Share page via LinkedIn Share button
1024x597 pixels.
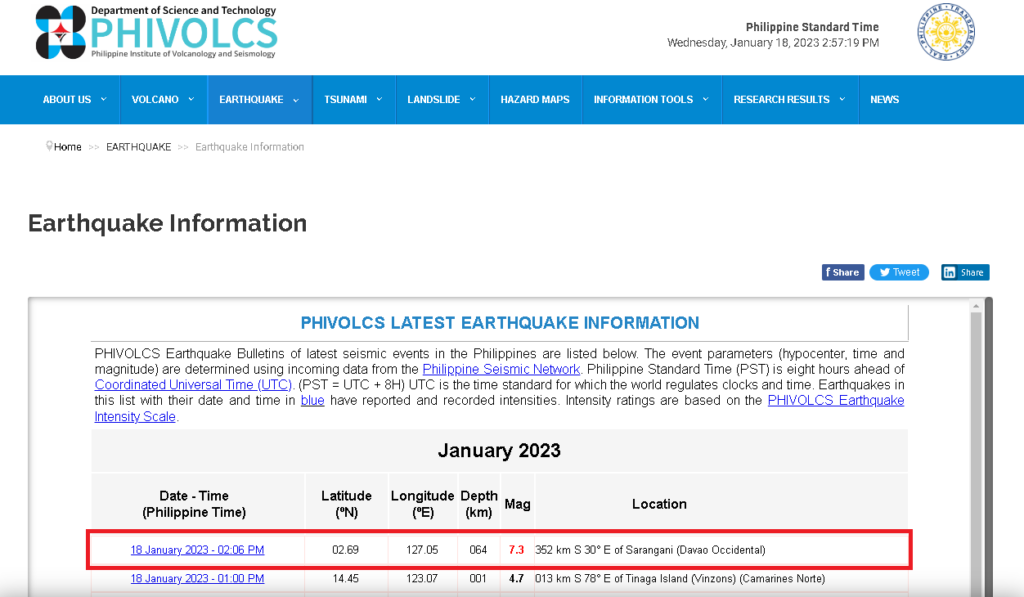click(x=965, y=272)
